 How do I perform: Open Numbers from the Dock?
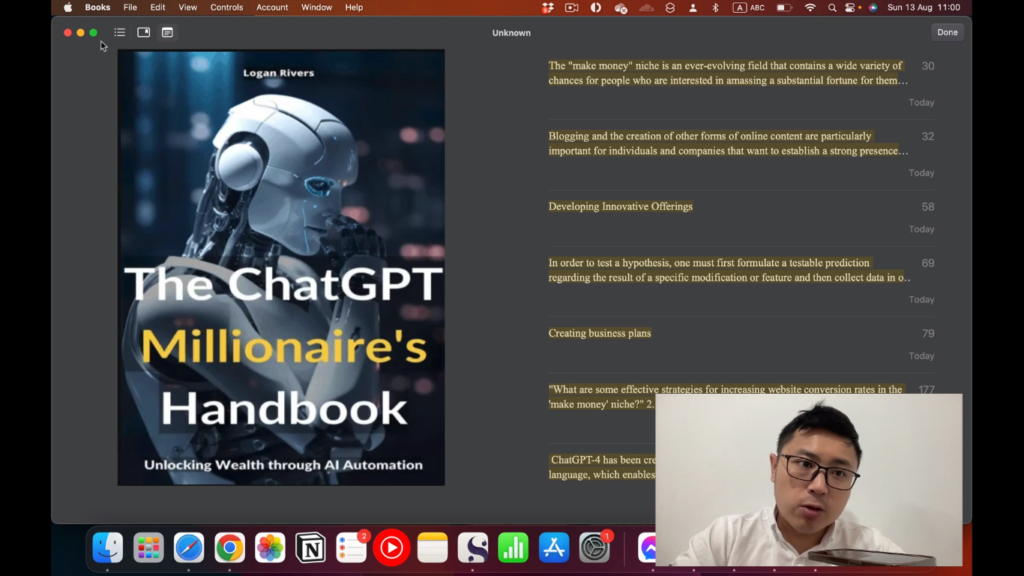[513, 547]
